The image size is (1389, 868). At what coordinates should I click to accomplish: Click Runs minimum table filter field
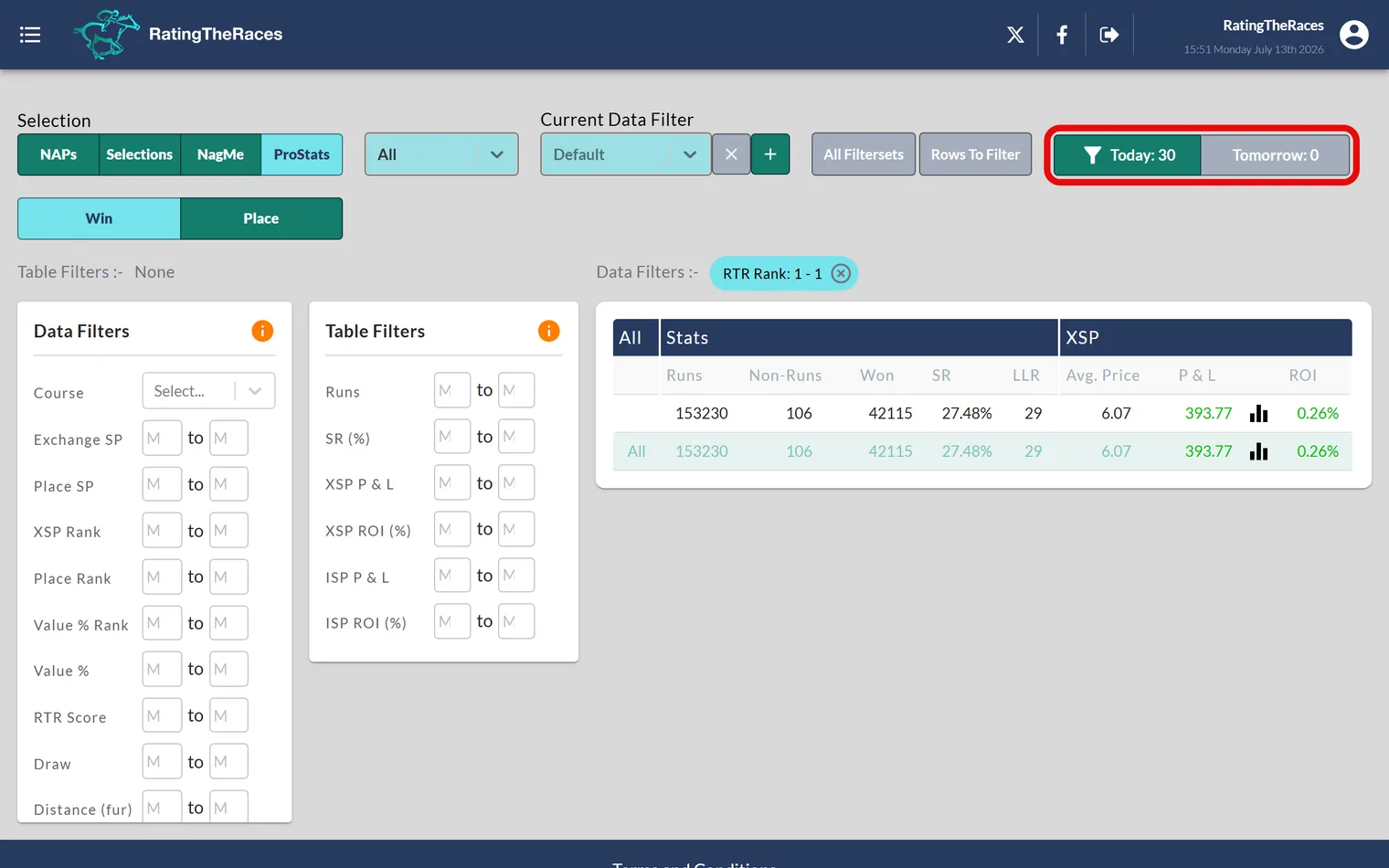(452, 390)
